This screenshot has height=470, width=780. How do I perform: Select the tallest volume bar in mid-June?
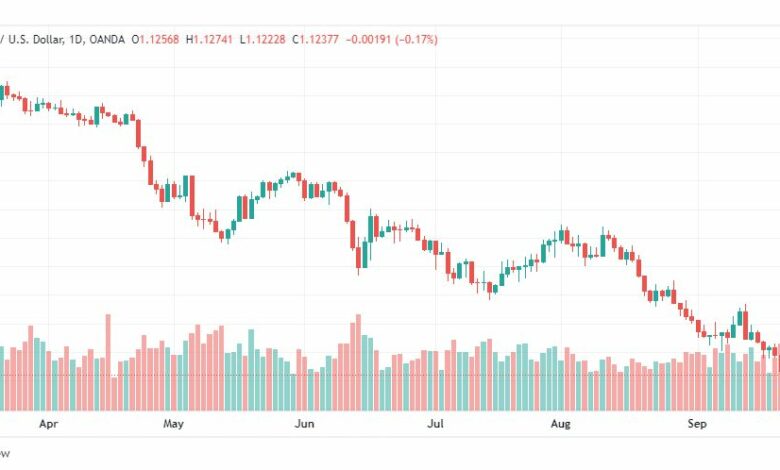[358, 362]
